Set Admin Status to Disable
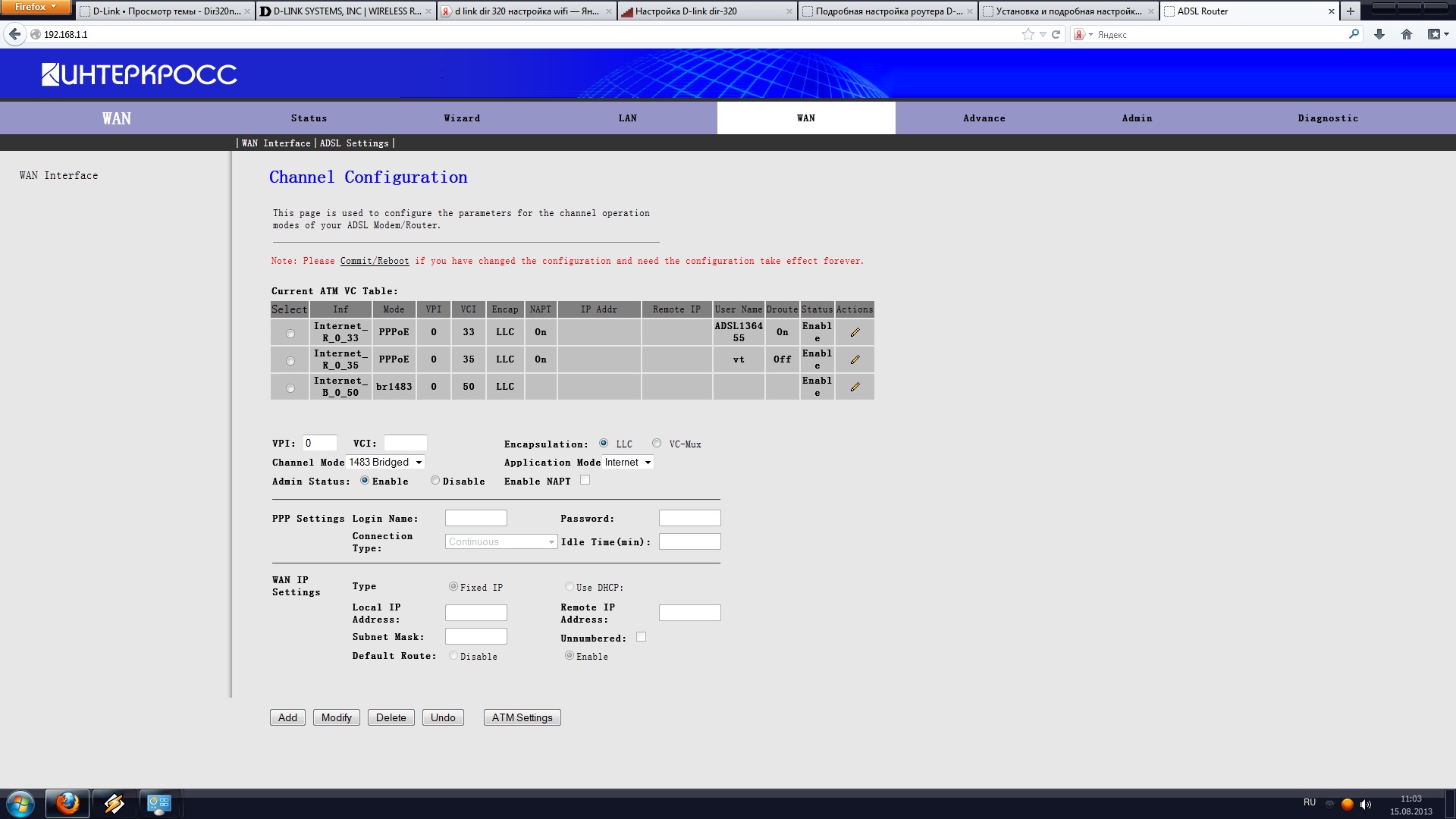The height and width of the screenshot is (819, 1456). (x=435, y=480)
